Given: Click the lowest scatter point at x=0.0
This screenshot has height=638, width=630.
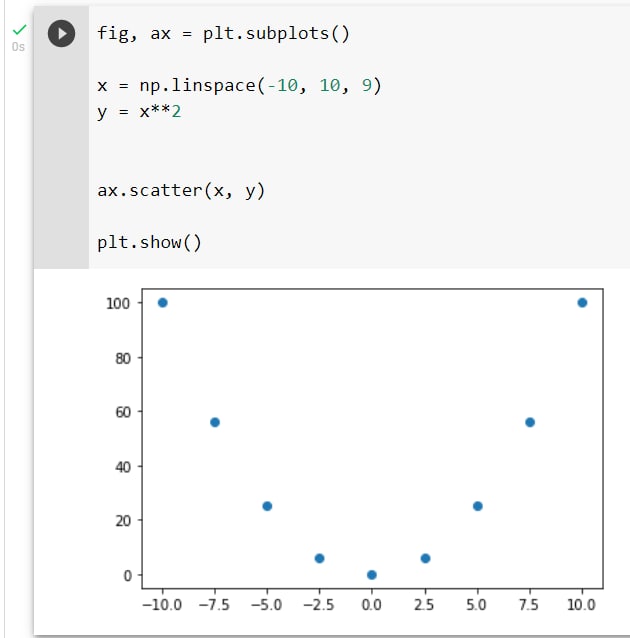Looking at the screenshot, I should (372, 575).
